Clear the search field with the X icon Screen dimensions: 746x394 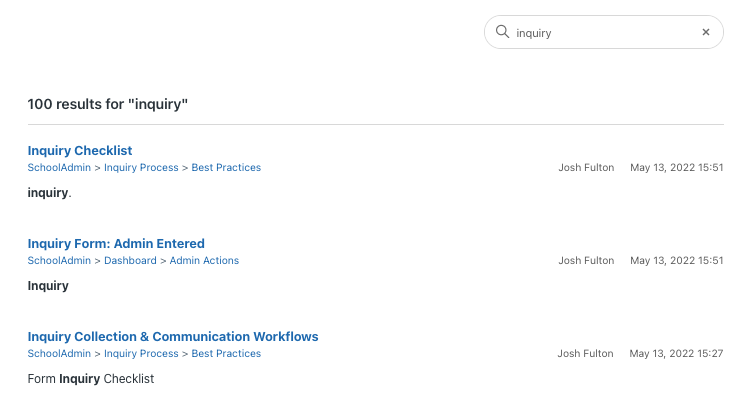(706, 32)
